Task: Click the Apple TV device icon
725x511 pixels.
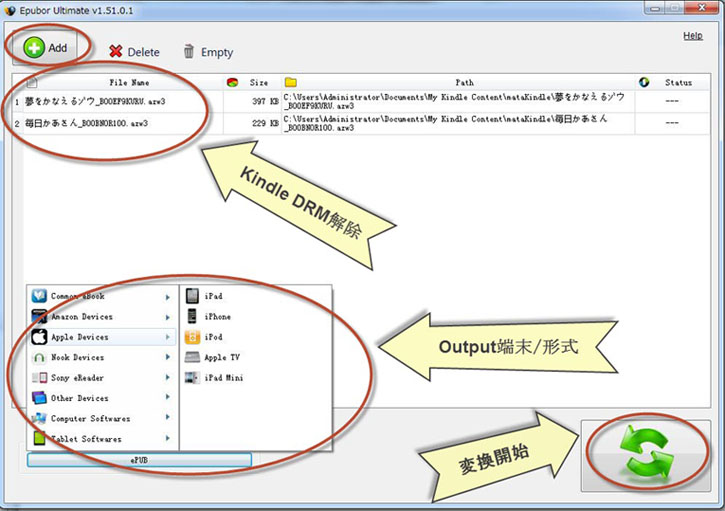Action: click(x=192, y=357)
